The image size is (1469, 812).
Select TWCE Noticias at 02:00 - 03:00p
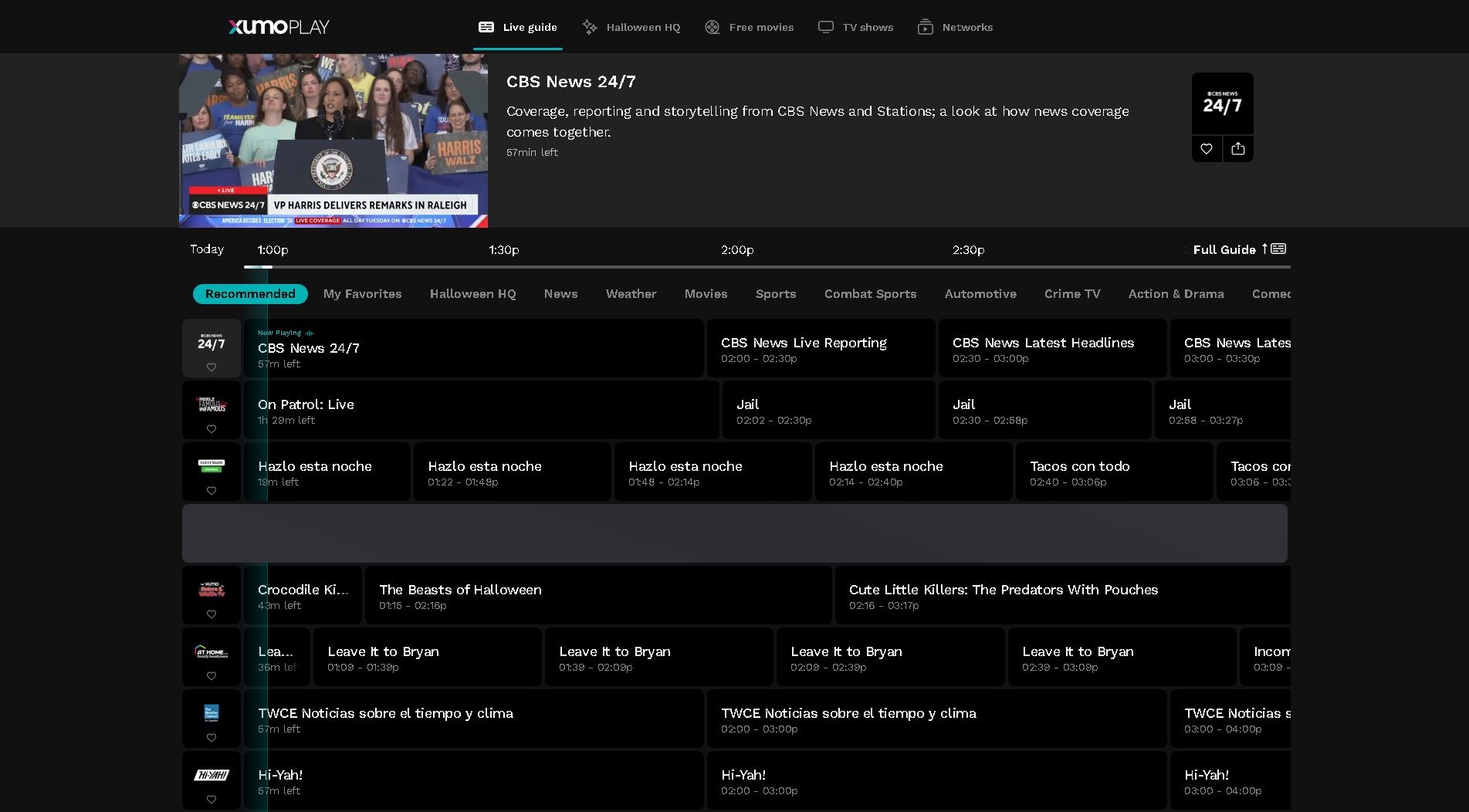coord(937,719)
